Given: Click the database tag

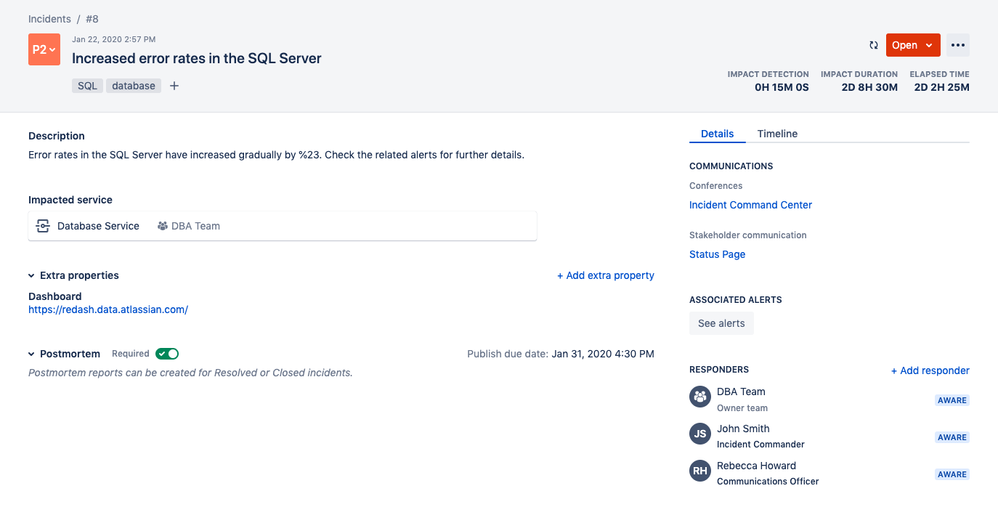Looking at the screenshot, I should click(134, 86).
